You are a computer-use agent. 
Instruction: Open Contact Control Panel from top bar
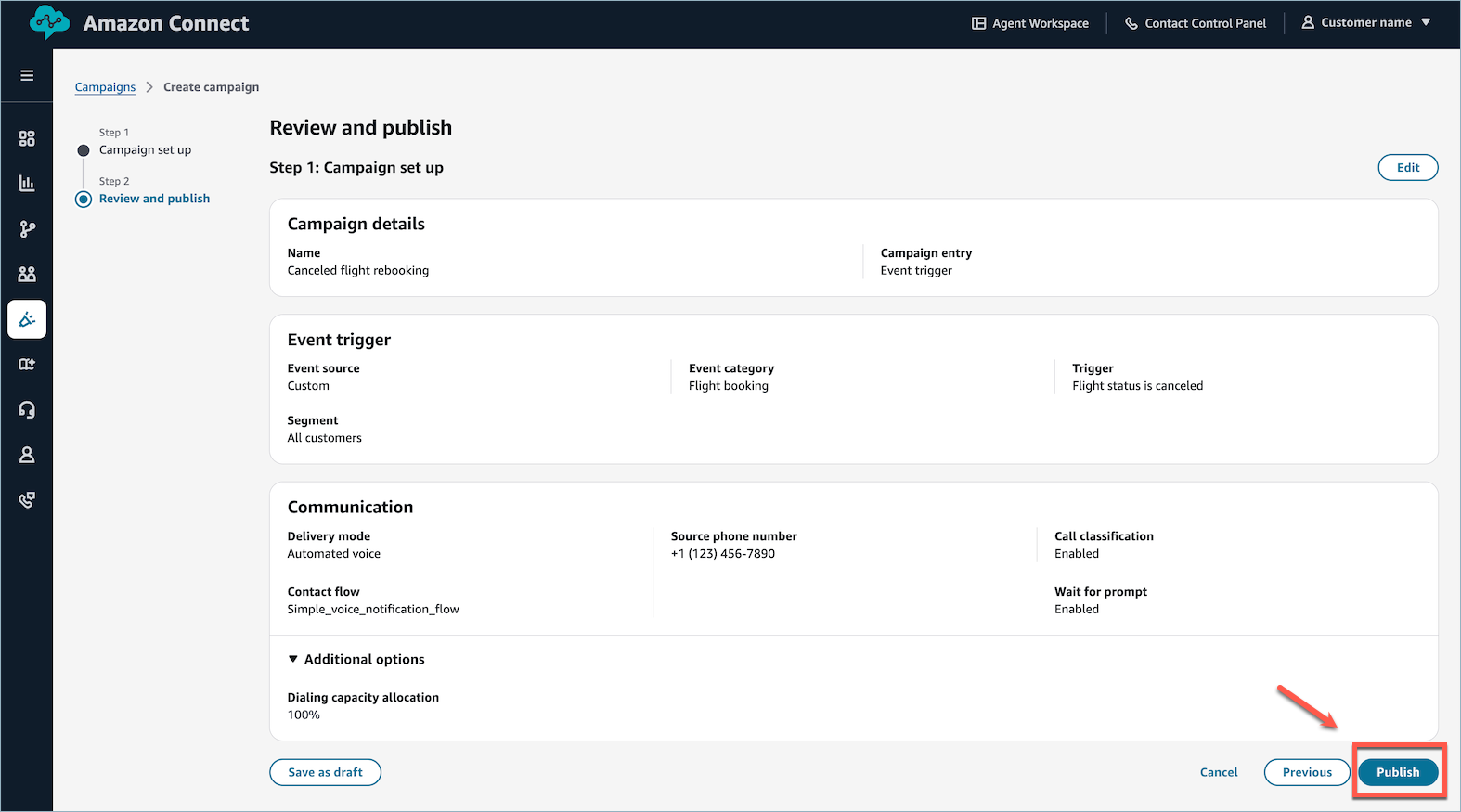click(1195, 23)
